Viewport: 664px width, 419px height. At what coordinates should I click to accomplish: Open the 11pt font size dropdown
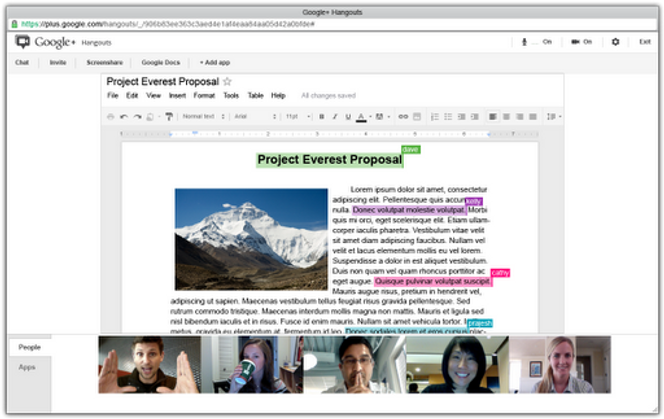point(298,117)
